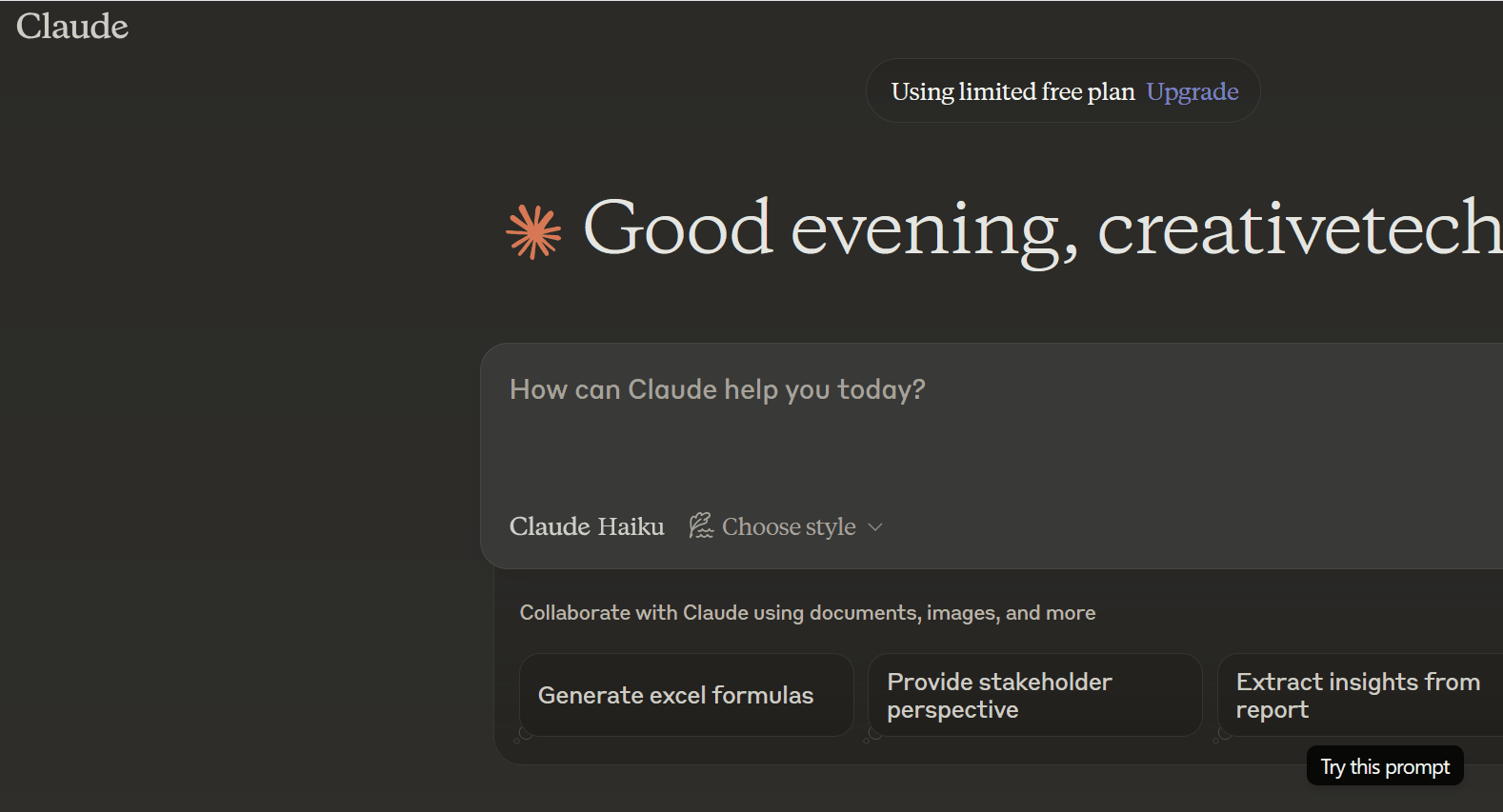Open the Choose style dropdown label
This screenshot has width=1503, height=812.
[789, 526]
